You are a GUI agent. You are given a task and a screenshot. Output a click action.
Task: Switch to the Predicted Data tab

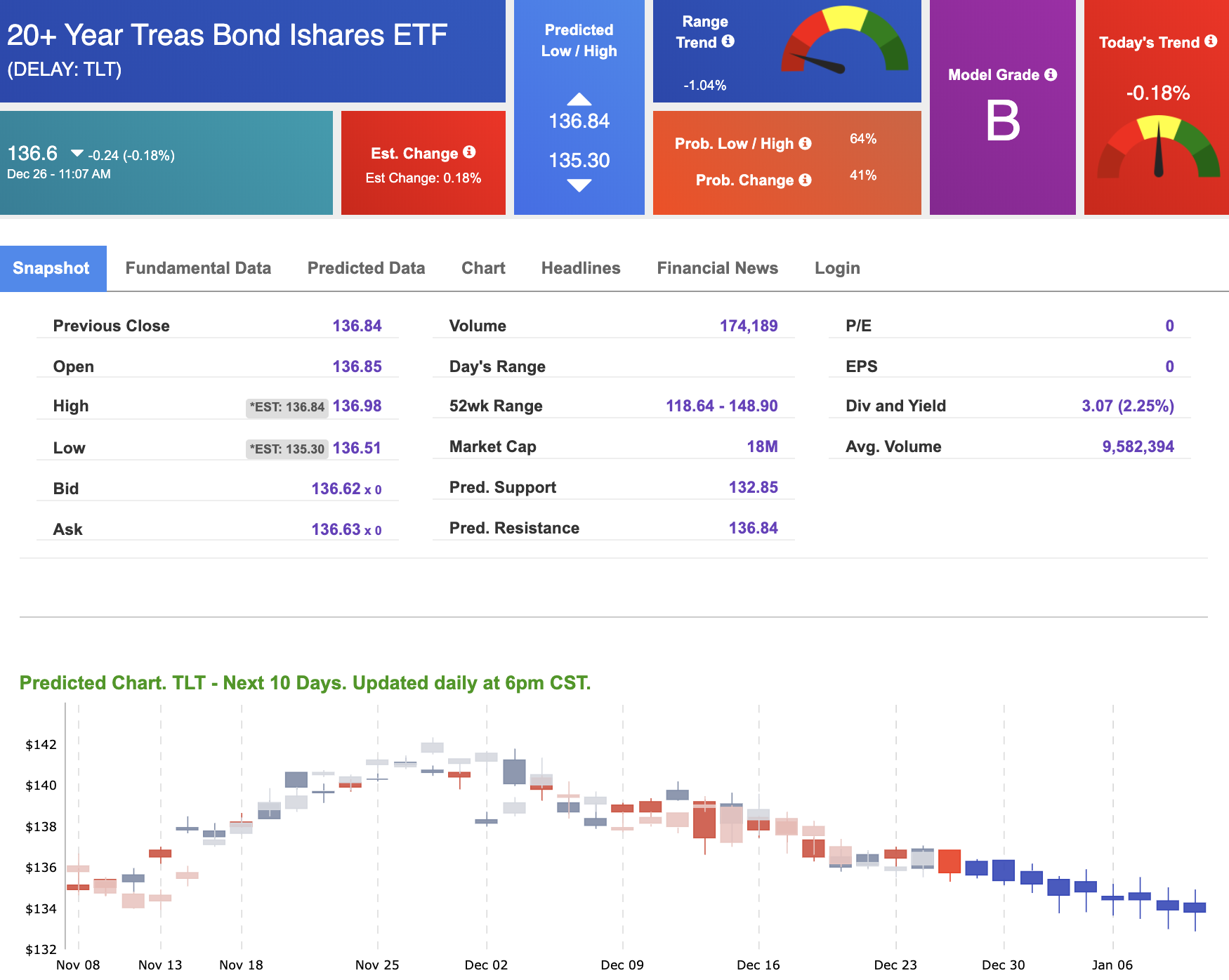click(366, 268)
